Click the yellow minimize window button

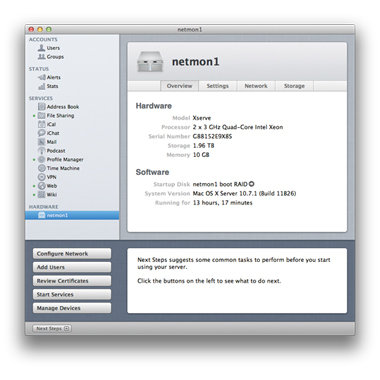coord(40,29)
